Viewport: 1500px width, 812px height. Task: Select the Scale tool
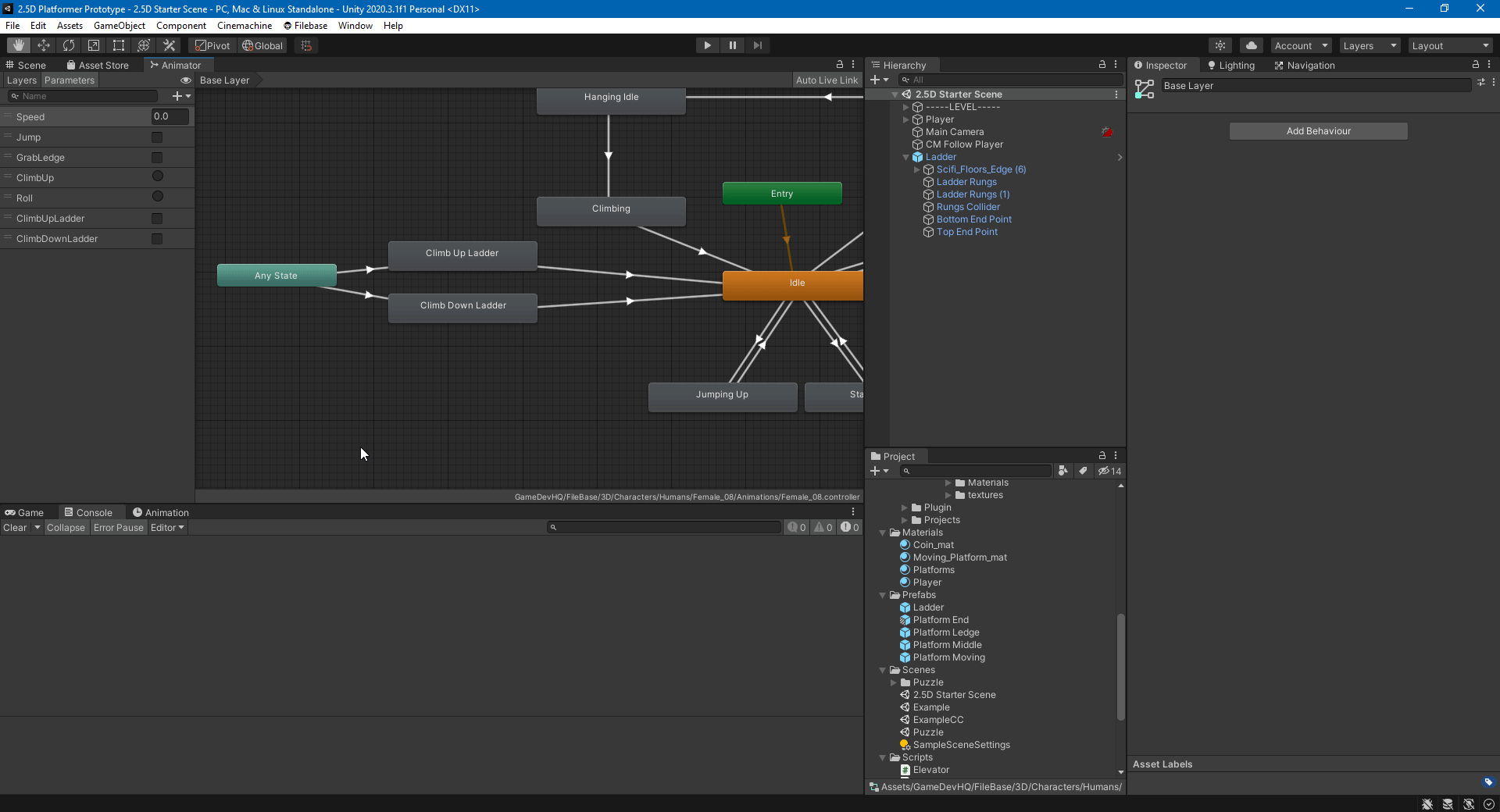click(x=94, y=45)
